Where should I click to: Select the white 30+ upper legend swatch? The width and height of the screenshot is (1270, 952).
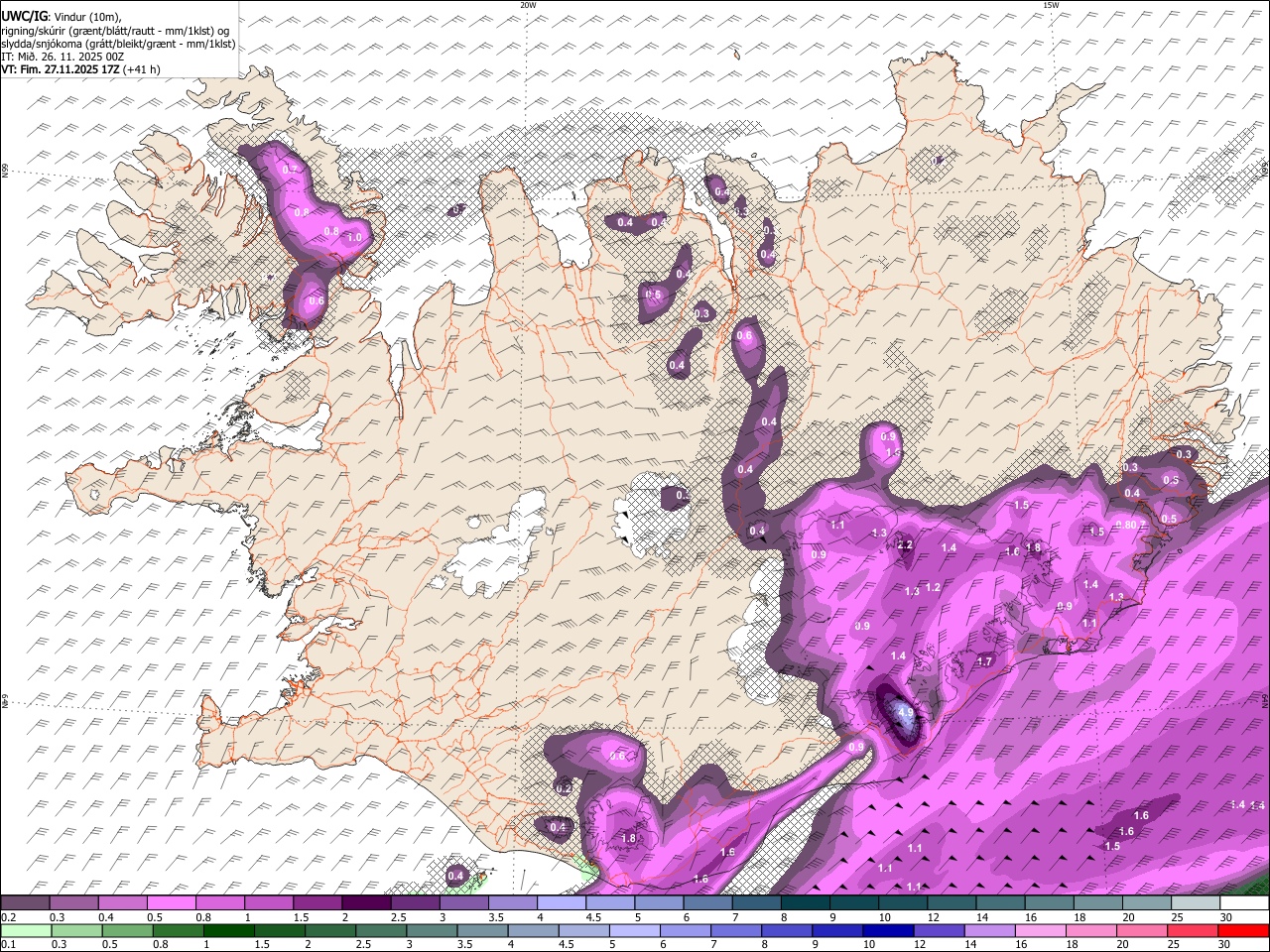tap(1244, 903)
